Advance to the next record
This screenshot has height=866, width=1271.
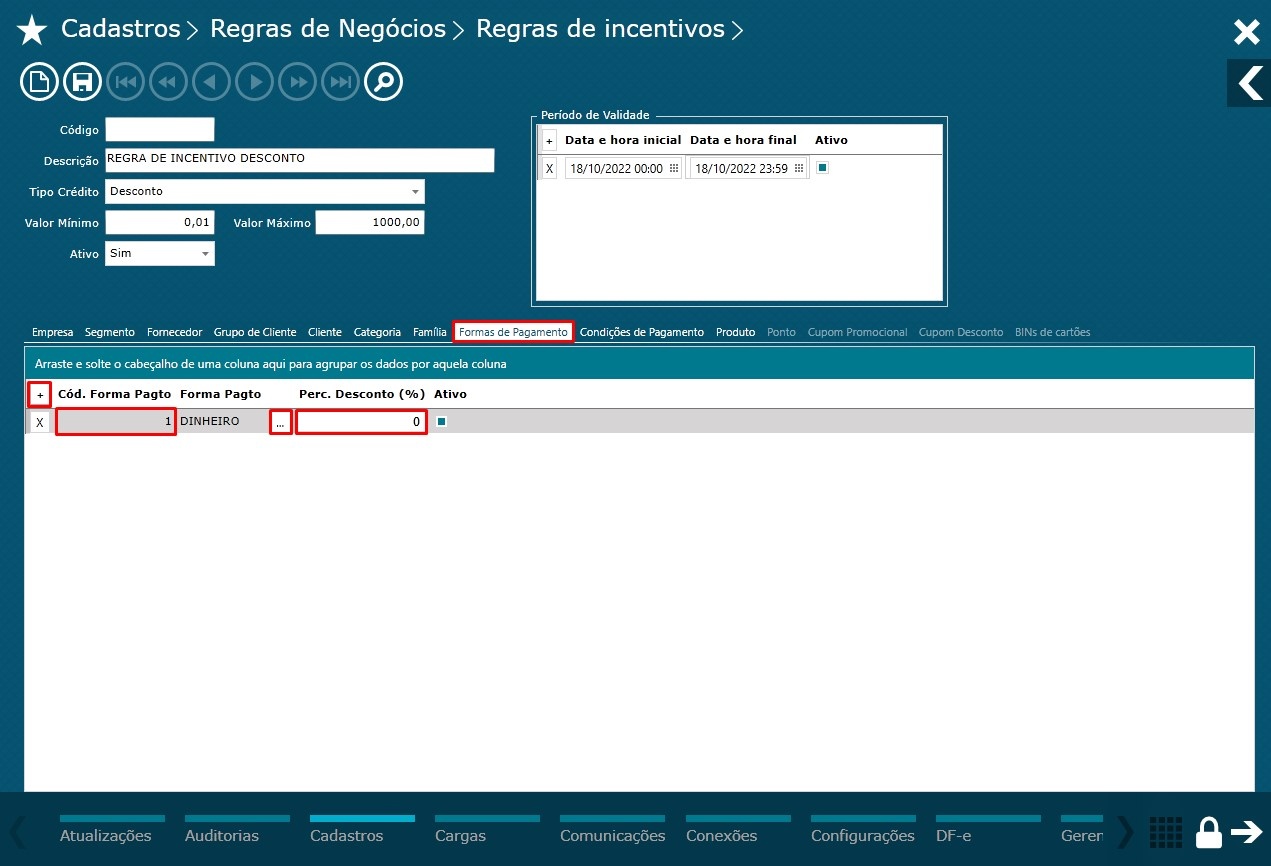pyautogui.click(x=254, y=81)
